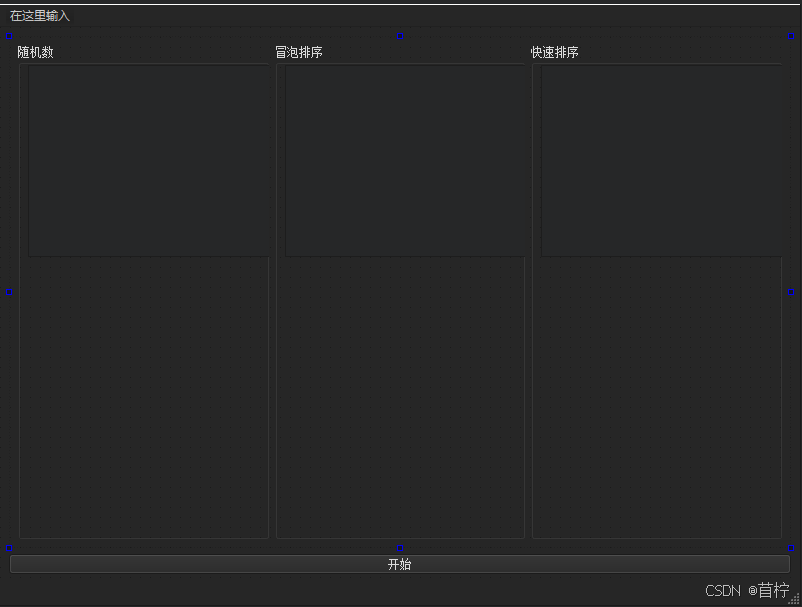The height and width of the screenshot is (607, 802).
Task: Select the 冒泡排序 group box title
Action: pos(299,52)
